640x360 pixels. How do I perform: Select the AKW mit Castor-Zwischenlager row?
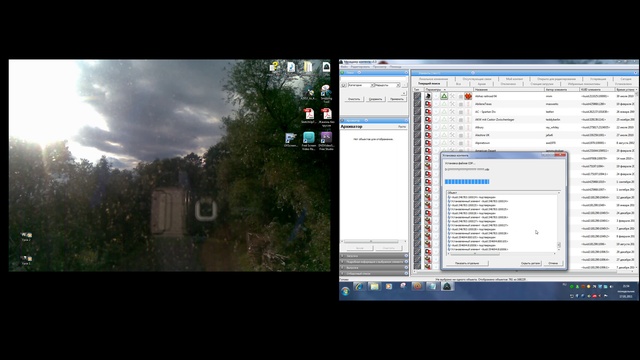click(524, 120)
